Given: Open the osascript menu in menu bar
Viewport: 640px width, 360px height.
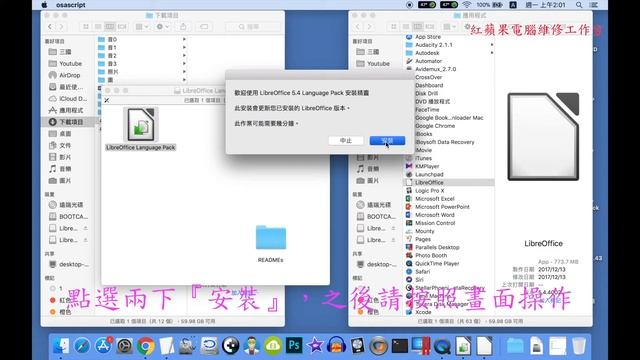Looking at the screenshot, I should coord(71,5).
